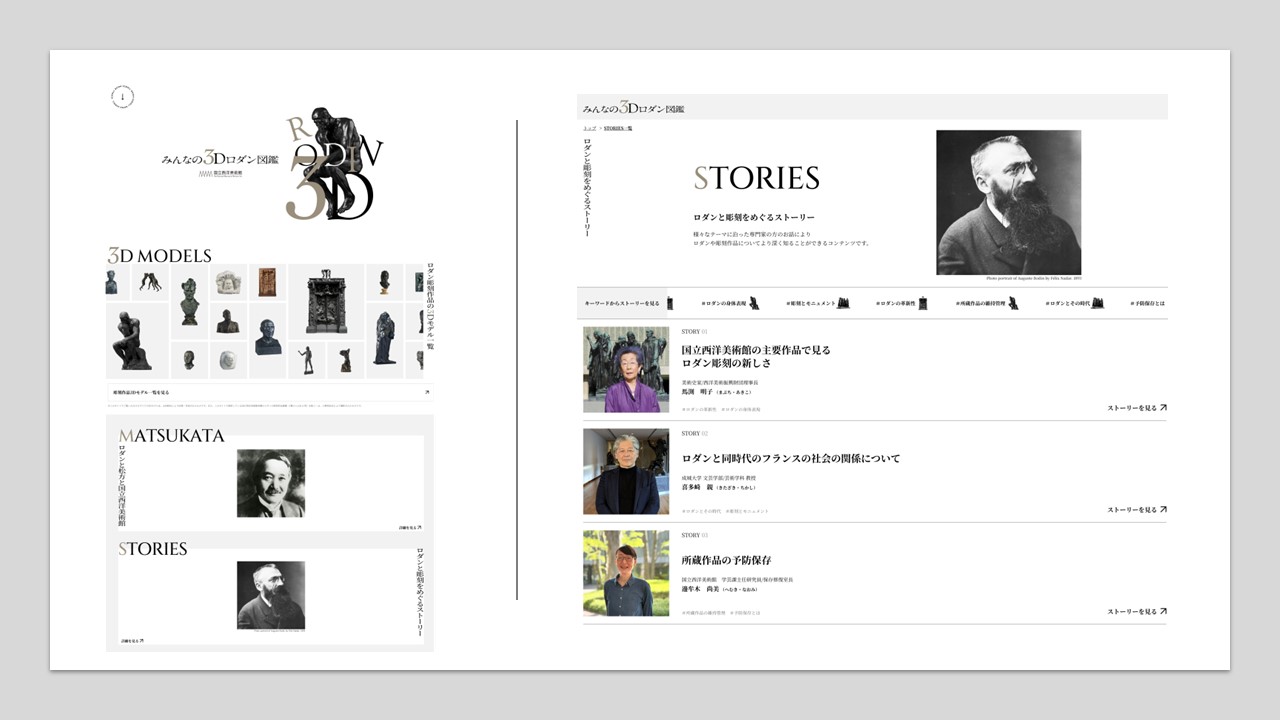Select #ロダンの革新性 keyword filter
The width and height of the screenshot is (1280, 720).
point(895,302)
